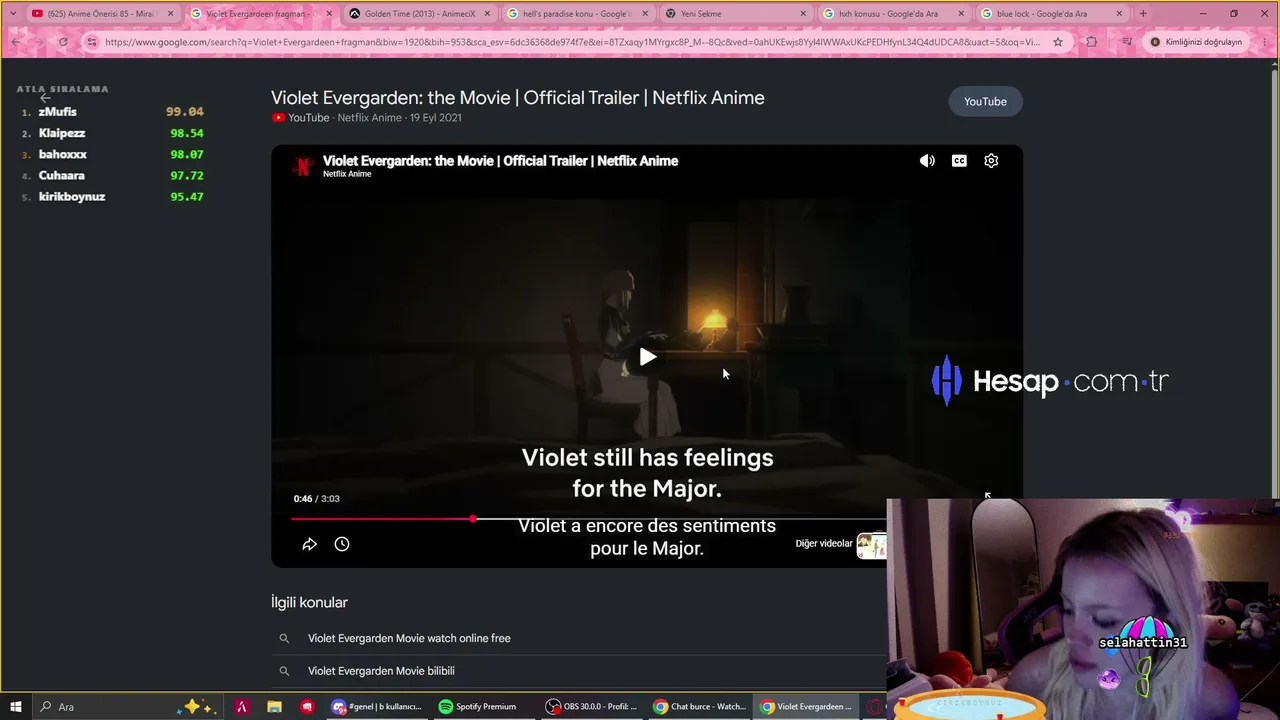Open the 'Chat burce' Chrome taskbar window
1280x720 pixels.
coord(700,707)
